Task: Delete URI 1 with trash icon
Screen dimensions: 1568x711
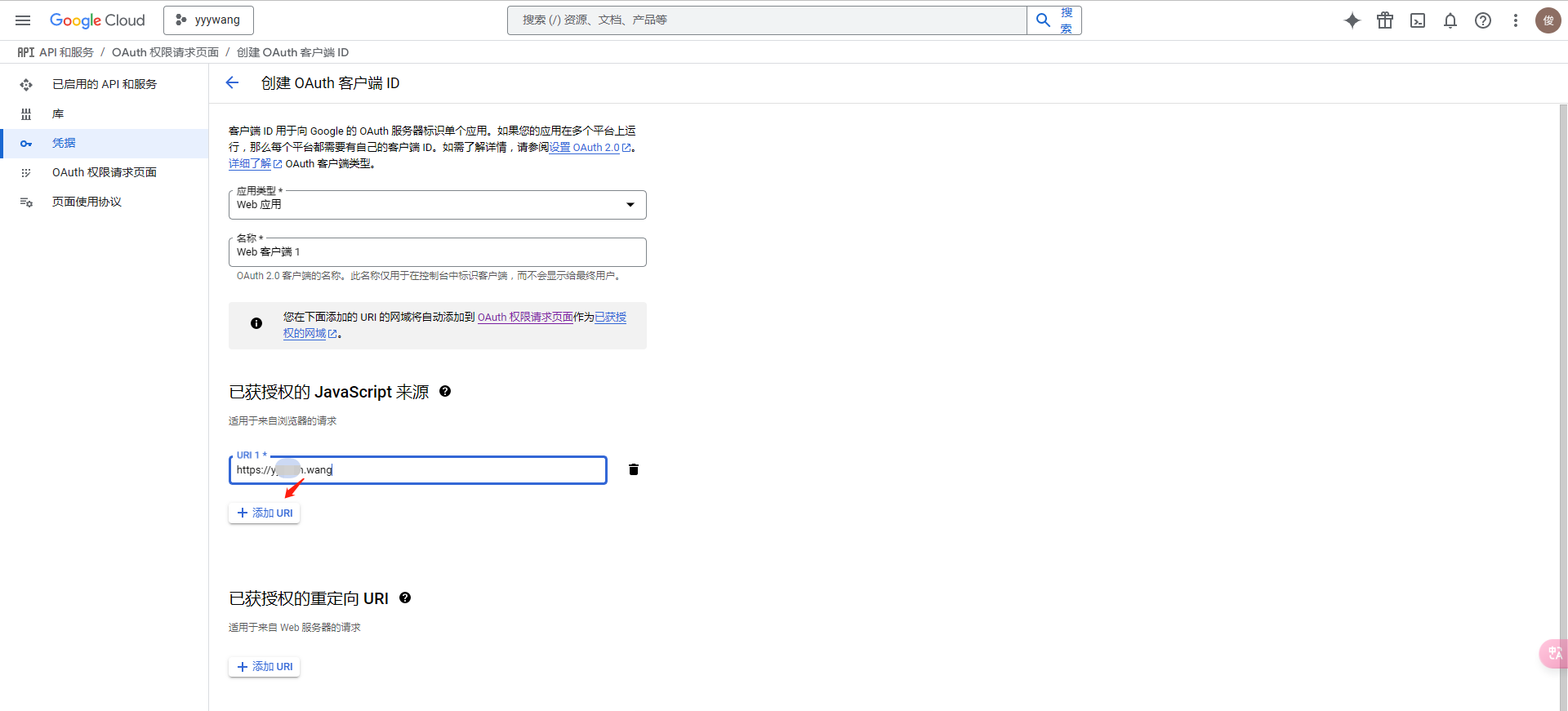Action: pyautogui.click(x=634, y=469)
